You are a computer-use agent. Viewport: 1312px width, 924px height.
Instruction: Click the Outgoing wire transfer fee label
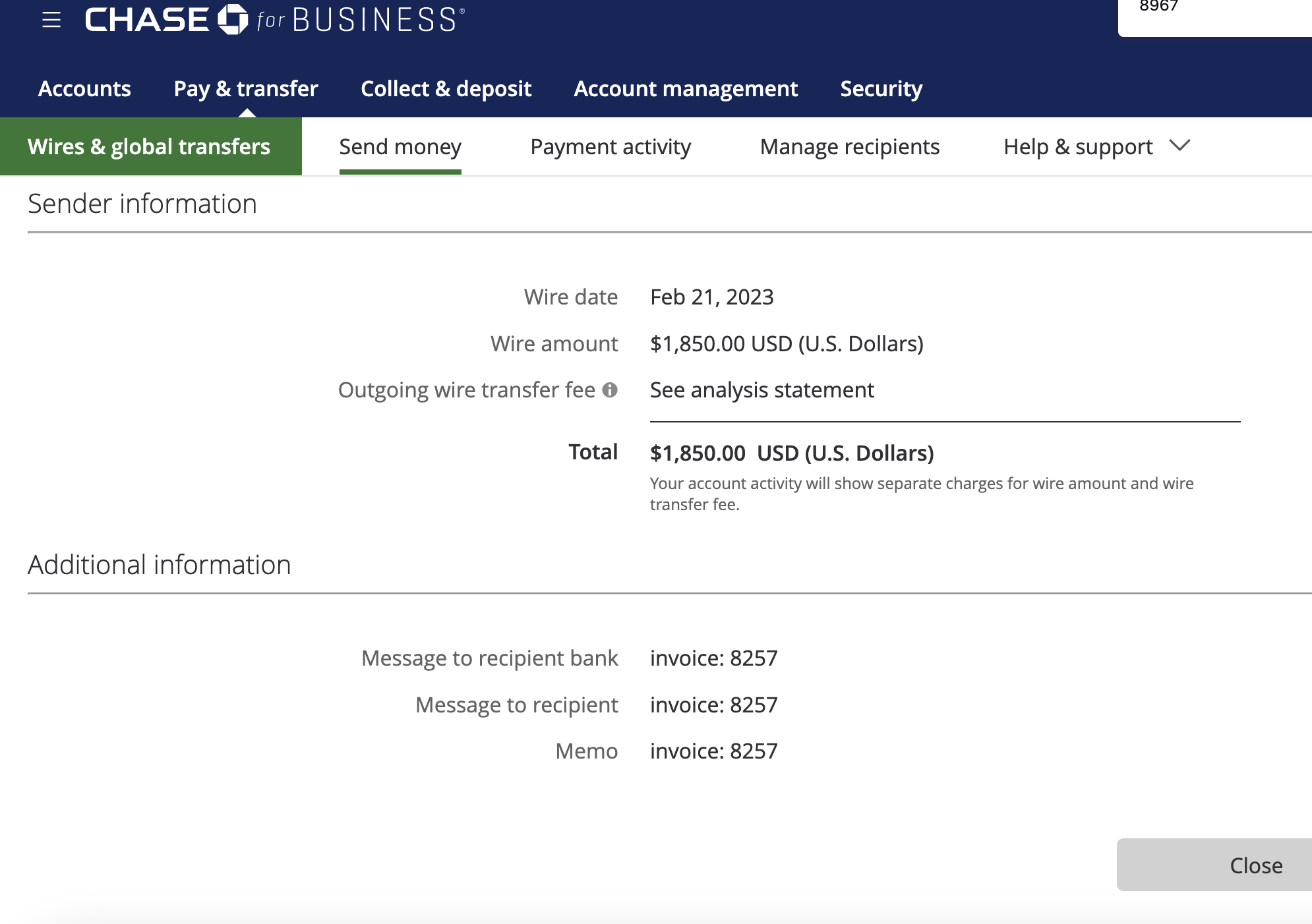point(467,390)
